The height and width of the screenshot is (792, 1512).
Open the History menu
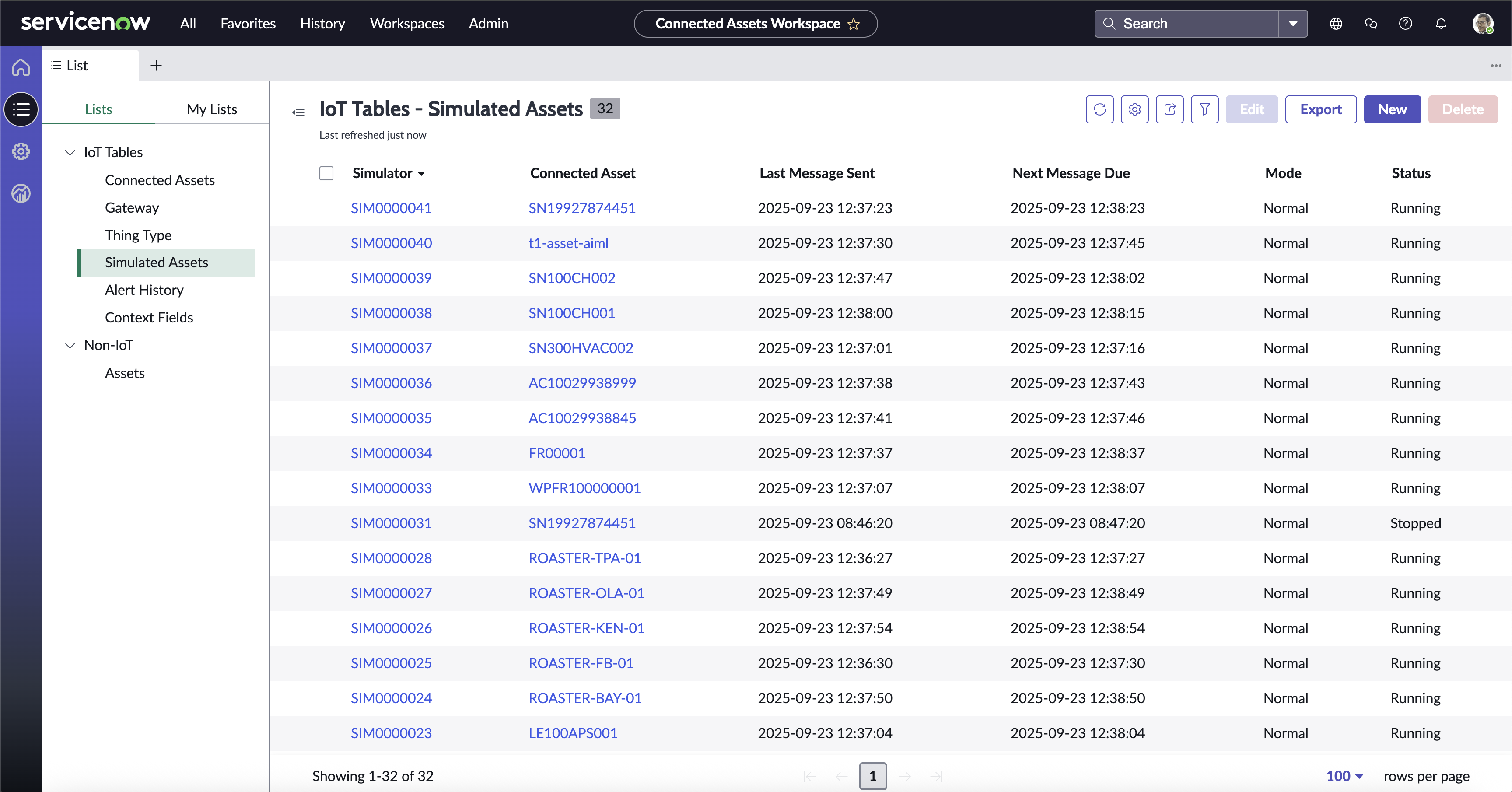click(322, 24)
